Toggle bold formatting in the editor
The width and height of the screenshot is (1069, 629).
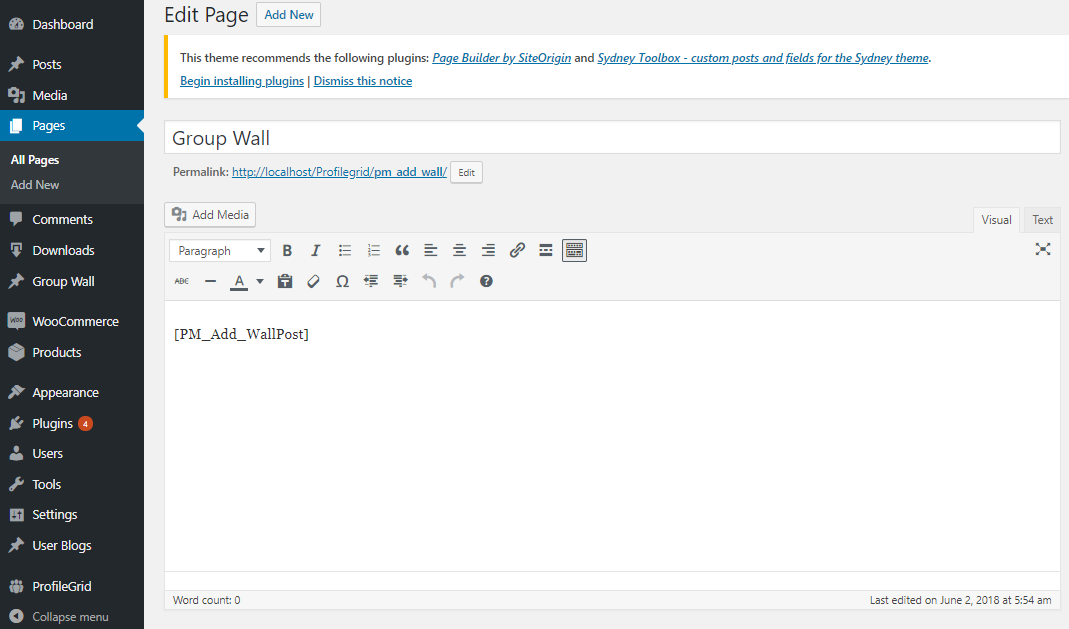pyautogui.click(x=287, y=250)
